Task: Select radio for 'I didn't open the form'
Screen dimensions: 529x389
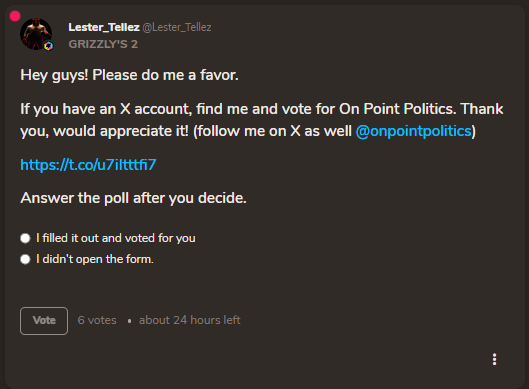Action: (x=25, y=259)
